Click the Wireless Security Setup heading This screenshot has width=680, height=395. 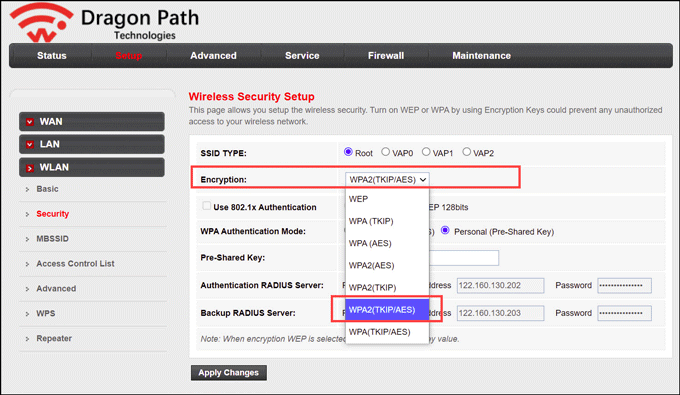click(252, 96)
